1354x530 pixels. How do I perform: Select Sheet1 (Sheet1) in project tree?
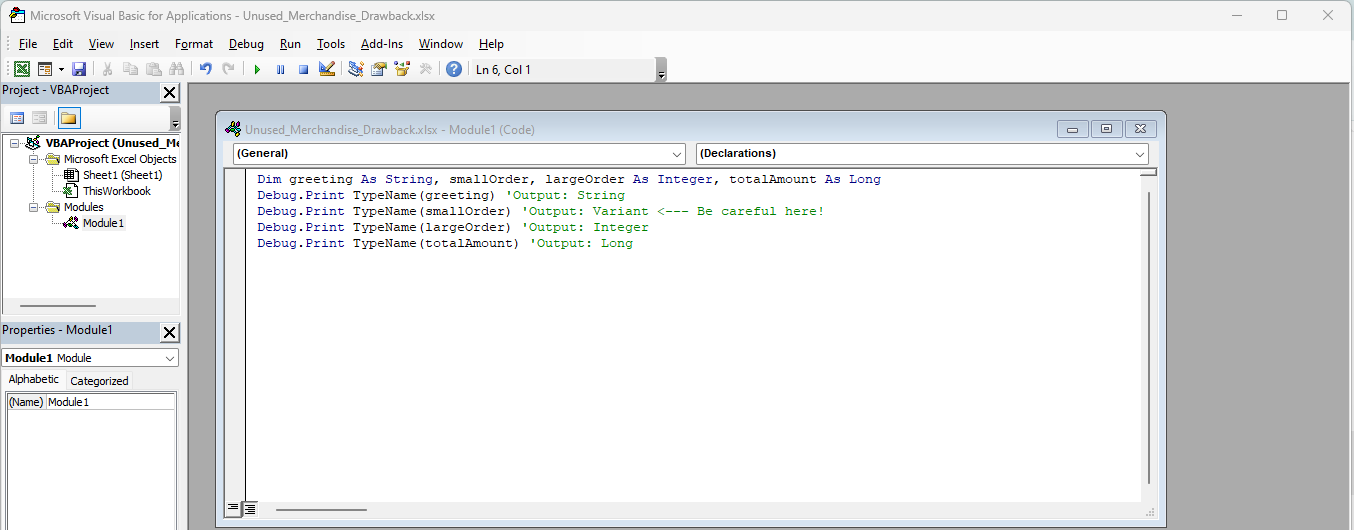pos(122,175)
